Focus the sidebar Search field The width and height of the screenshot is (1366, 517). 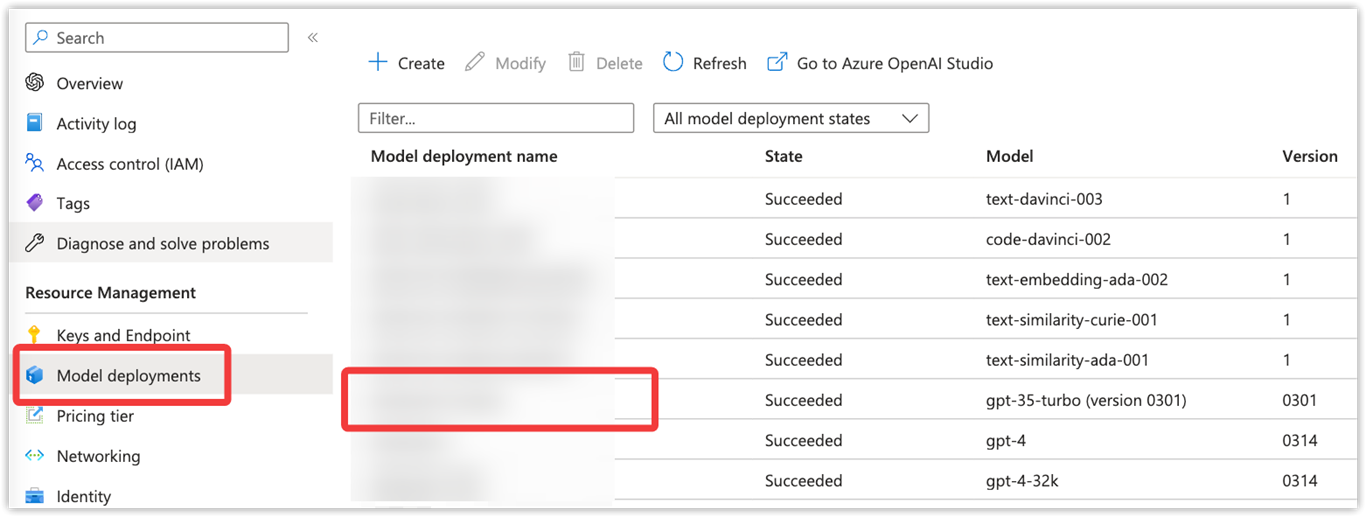pyautogui.click(x=157, y=38)
